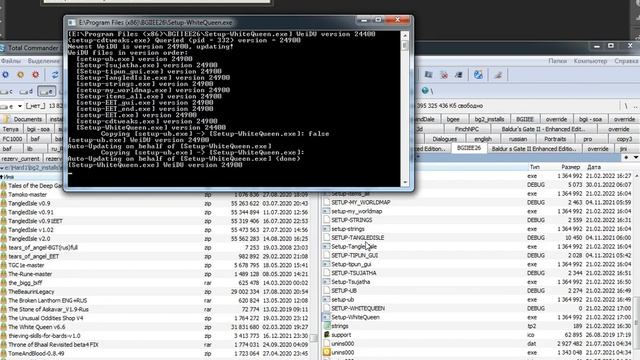Image resolution: width=640 pixels, height=360 pixels.
Task: Select the support ico file icon
Action: coord(326,335)
